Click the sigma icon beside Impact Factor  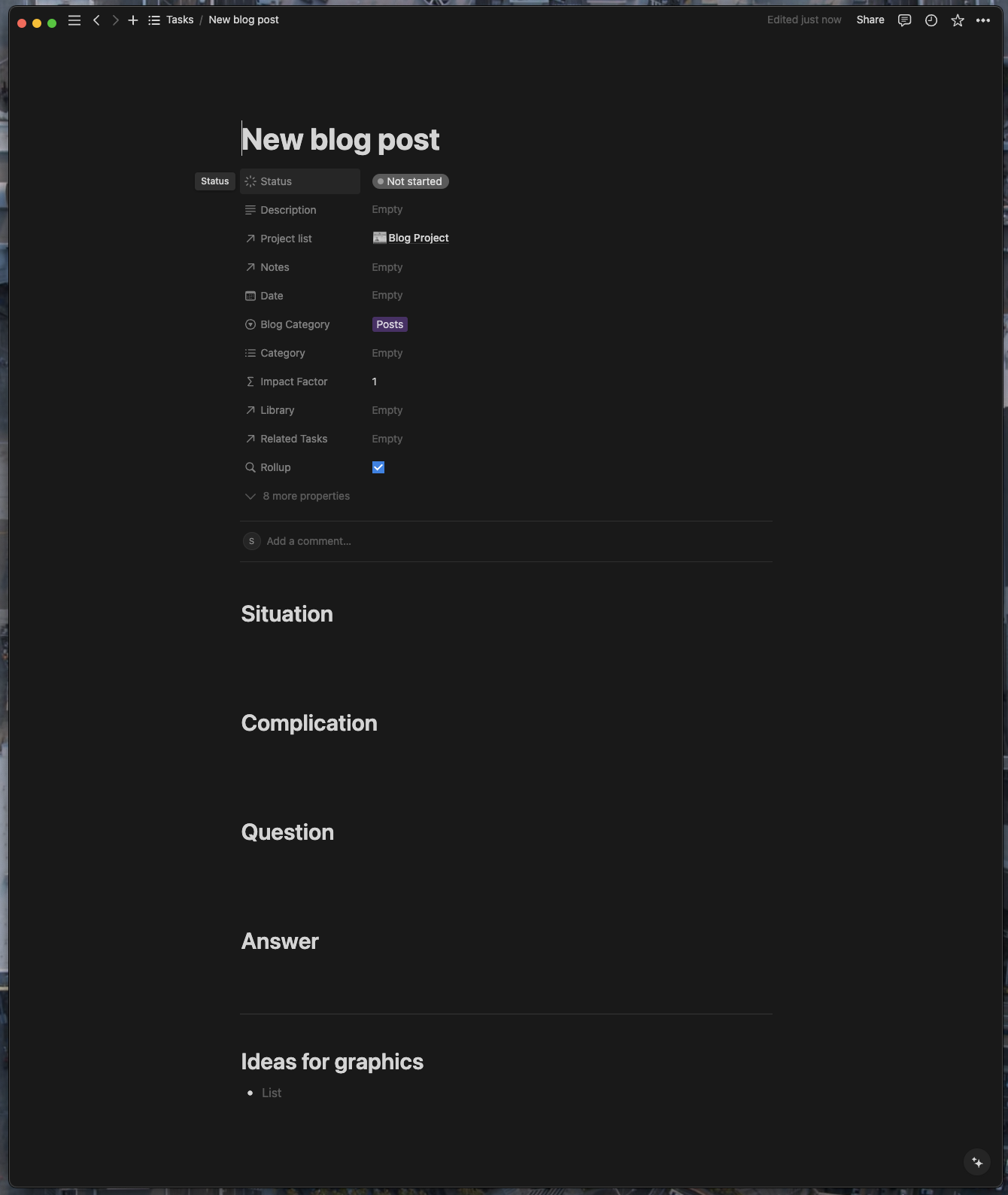[250, 382]
